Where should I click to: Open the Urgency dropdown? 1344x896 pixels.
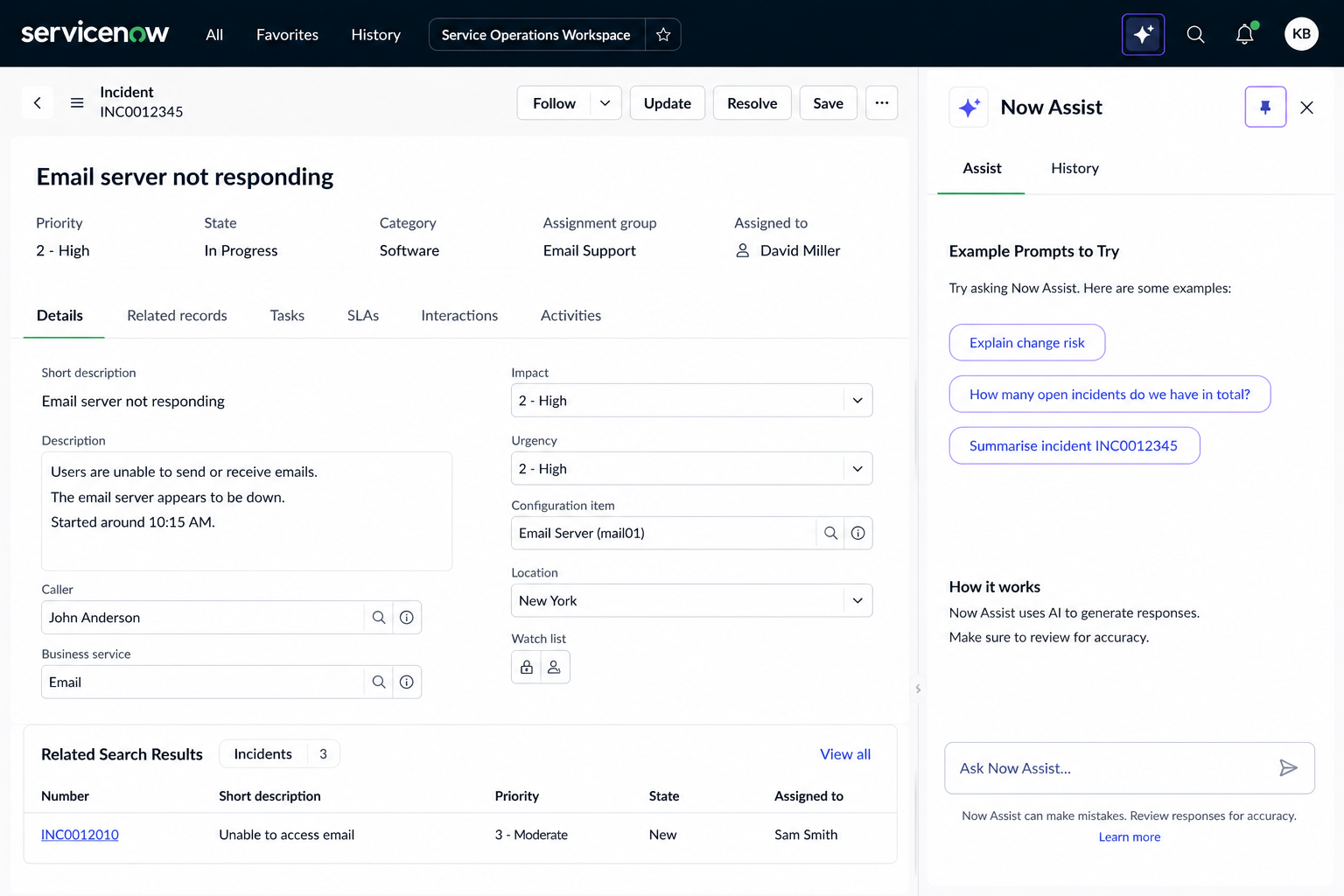691,468
